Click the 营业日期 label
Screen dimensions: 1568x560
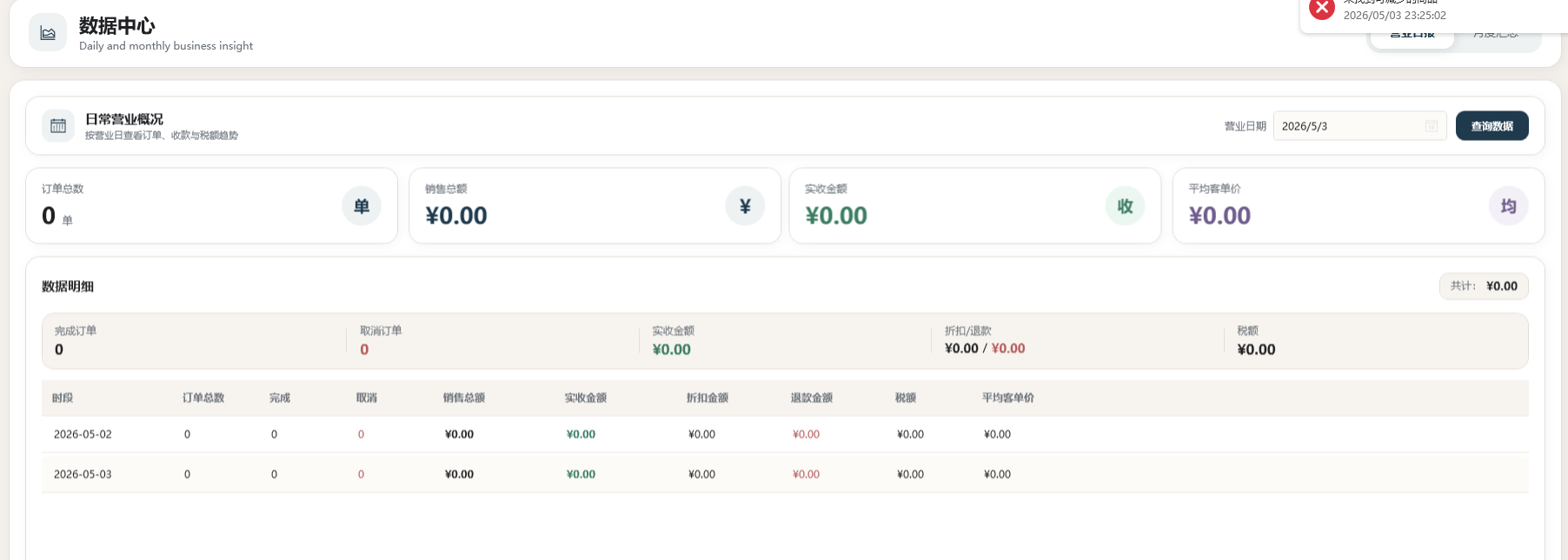tap(1246, 127)
